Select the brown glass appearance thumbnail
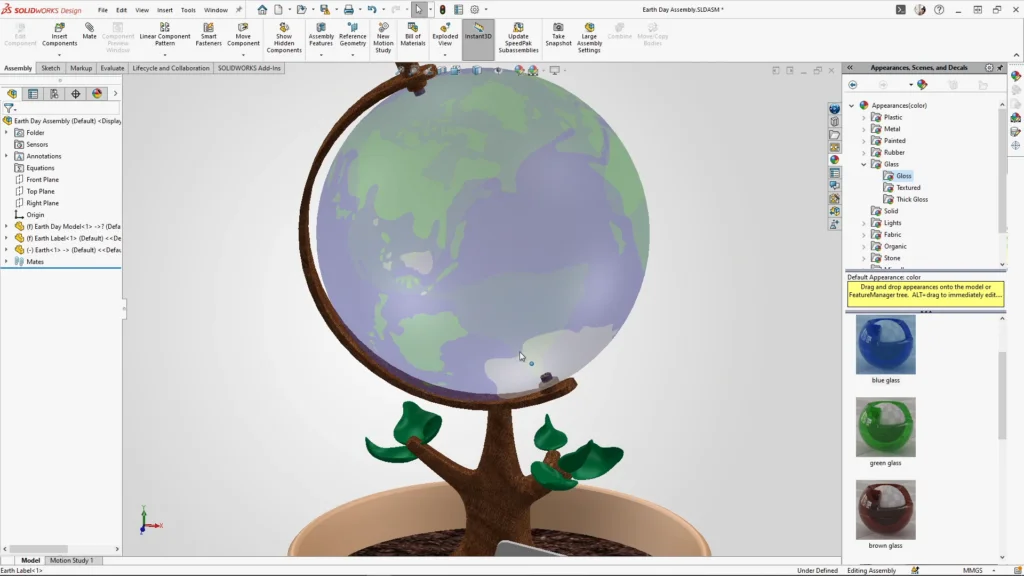 tap(886, 510)
